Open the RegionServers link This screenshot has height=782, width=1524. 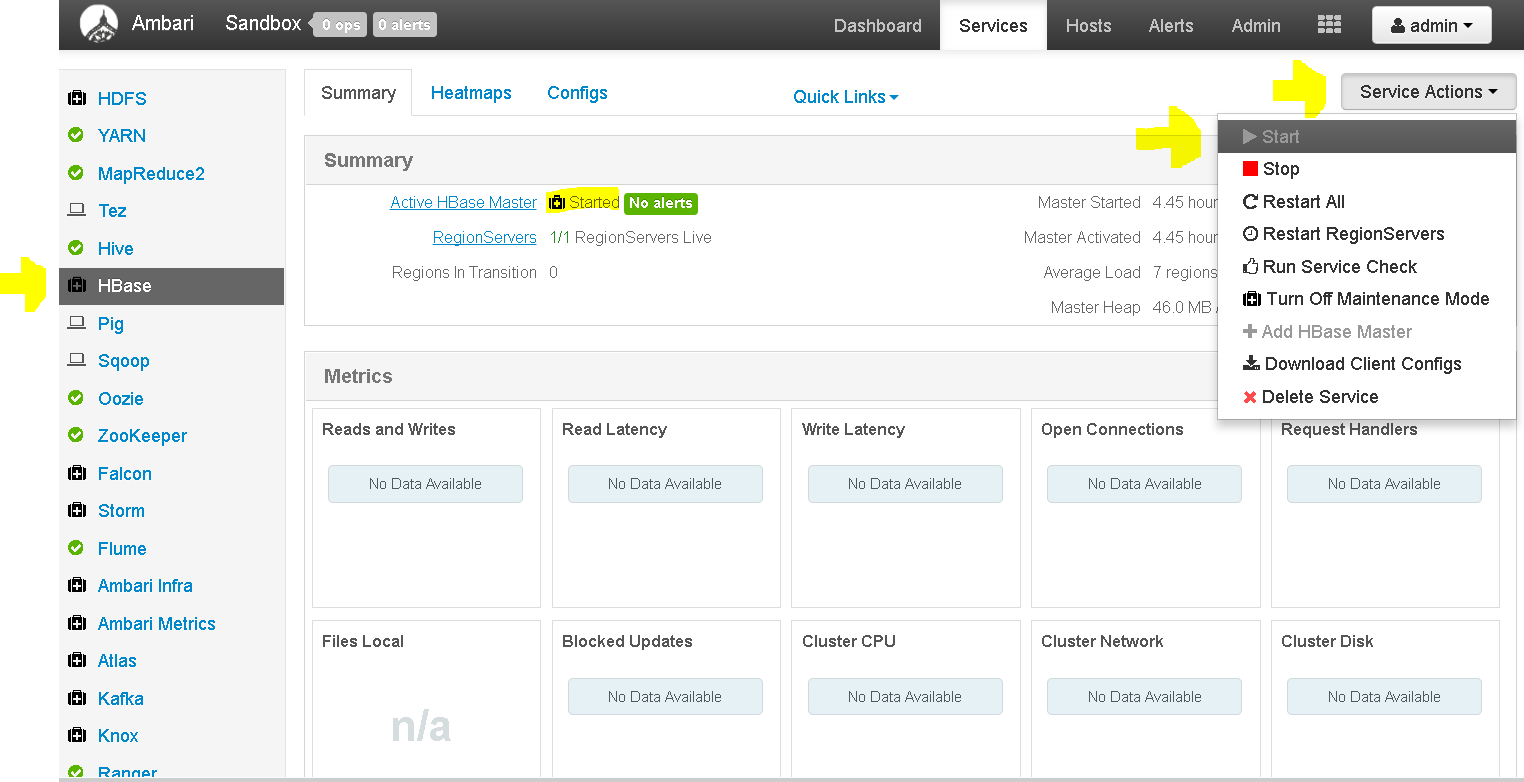click(x=484, y=237)
